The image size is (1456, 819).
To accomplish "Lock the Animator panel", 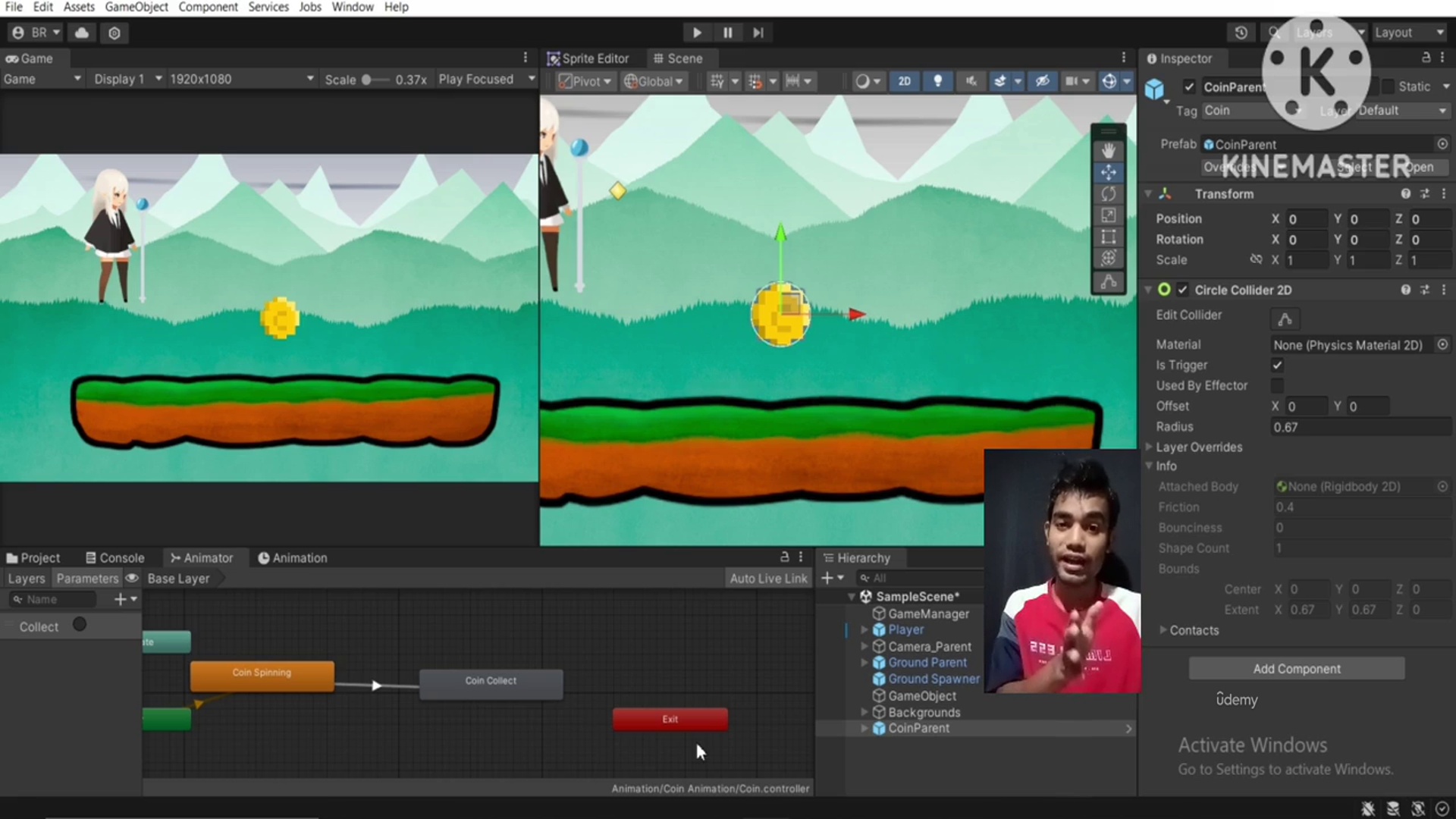I will click(784, 557).
